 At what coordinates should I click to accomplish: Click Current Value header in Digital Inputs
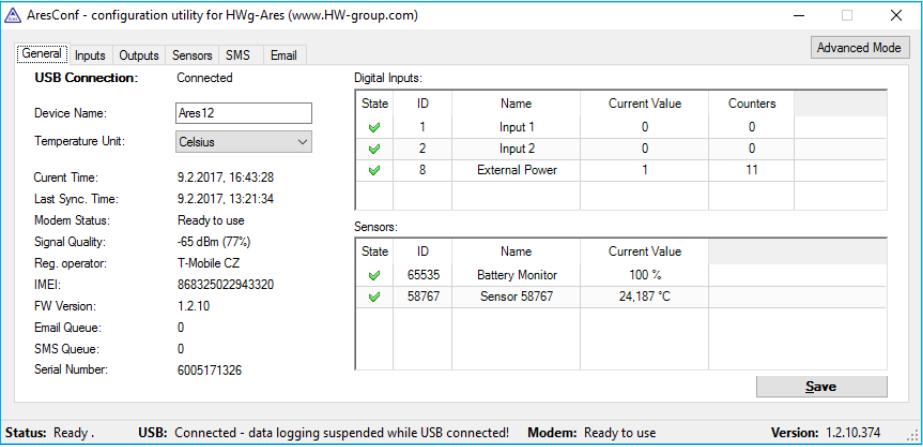point(645,103)
